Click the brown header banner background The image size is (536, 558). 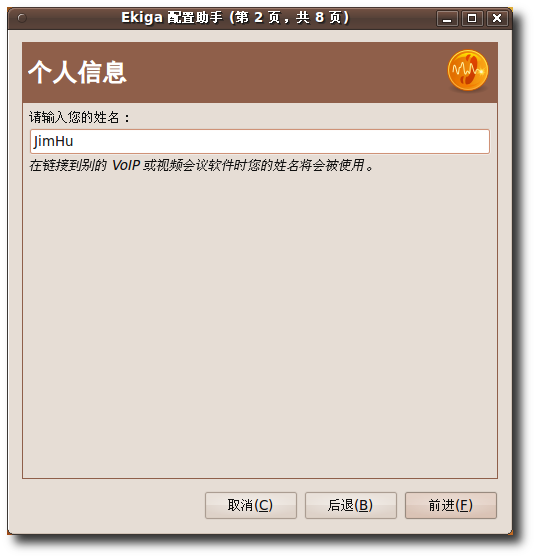[x=285, y=72]
